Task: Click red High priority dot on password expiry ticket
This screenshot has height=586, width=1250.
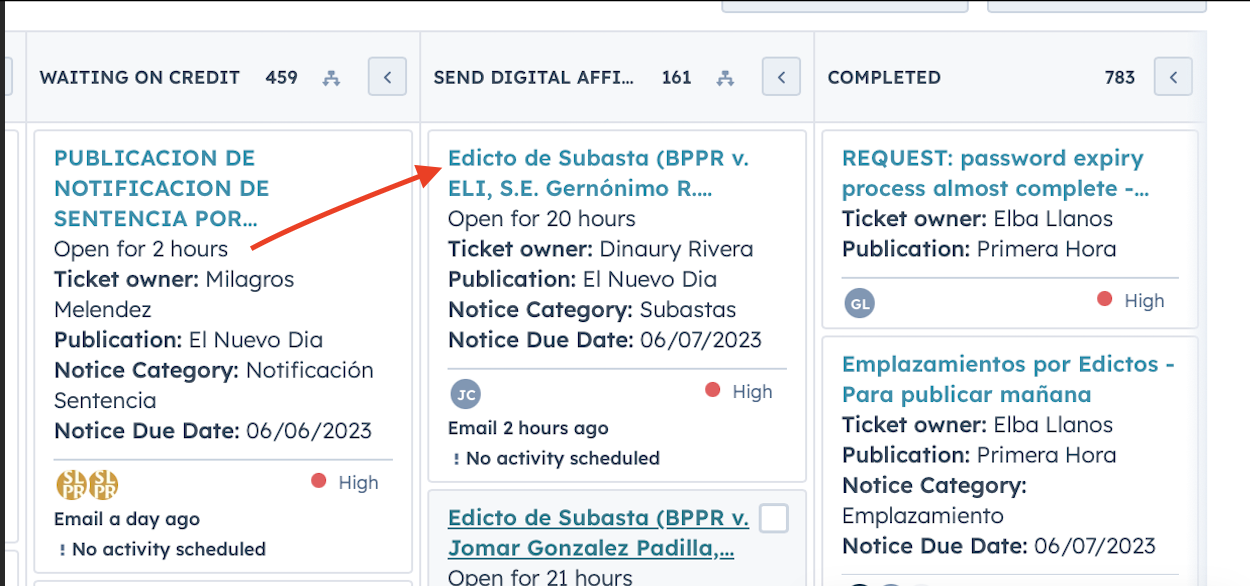Action: (1105, 299)
